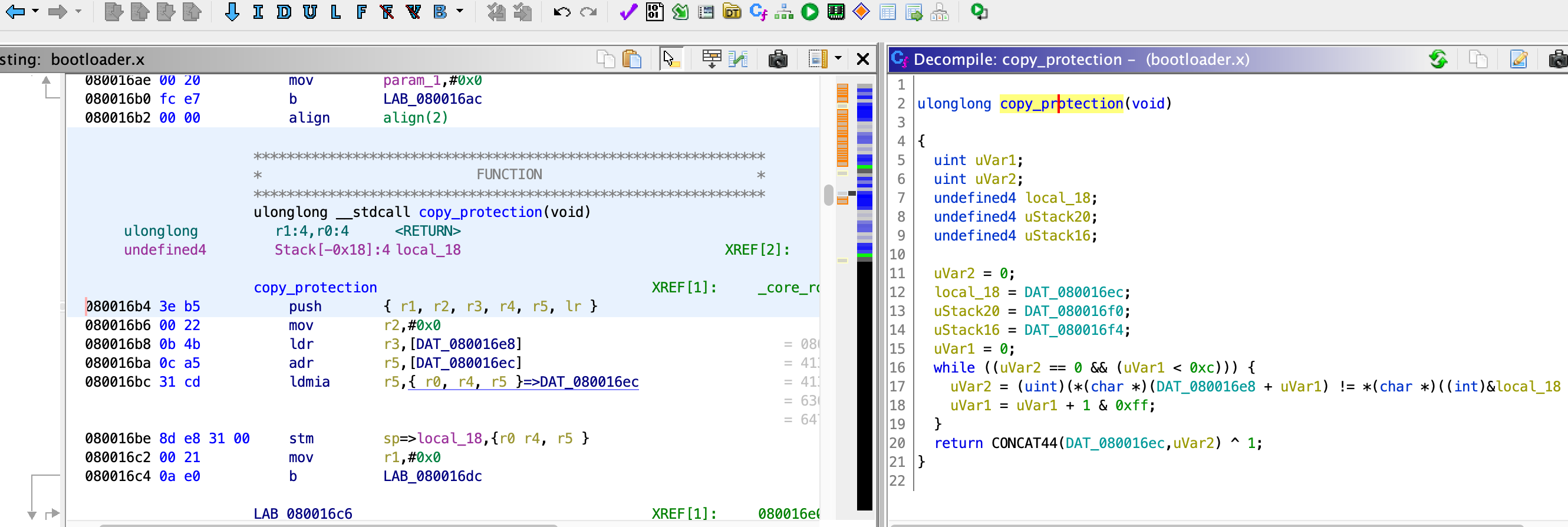The height and width of the screenshot is (527, 1568).
Task: Open back navigation history dropdown
Action: point(35,12)
